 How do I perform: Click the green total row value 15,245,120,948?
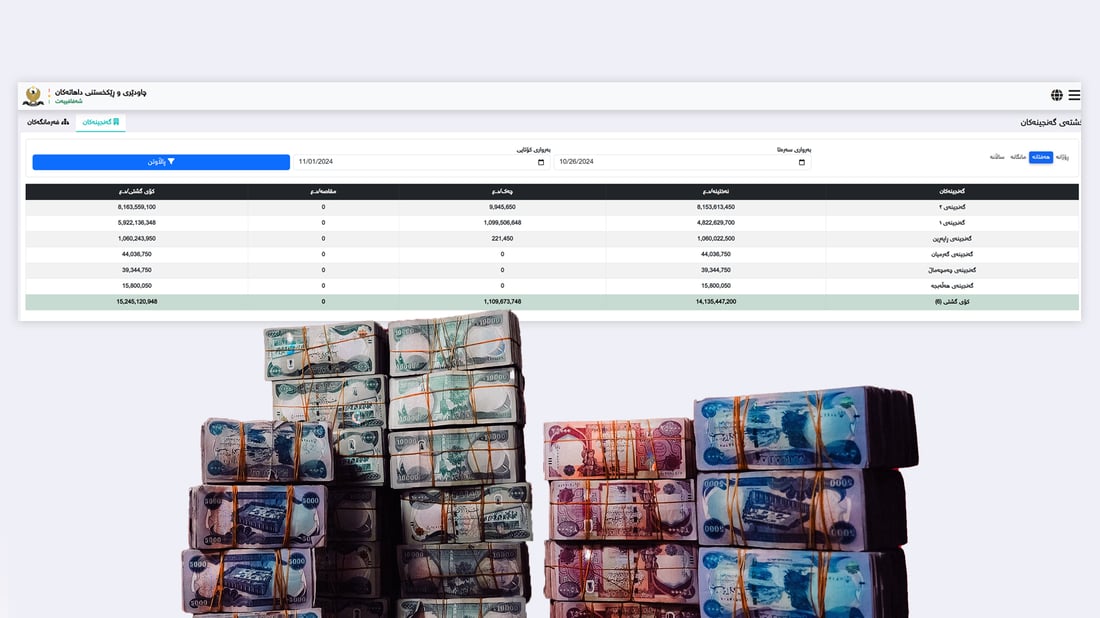(137, 301)
